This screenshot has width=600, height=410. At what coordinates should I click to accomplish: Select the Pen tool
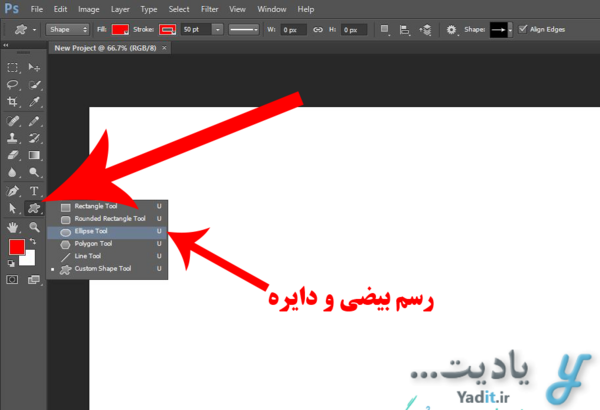[x=12, y=191]
